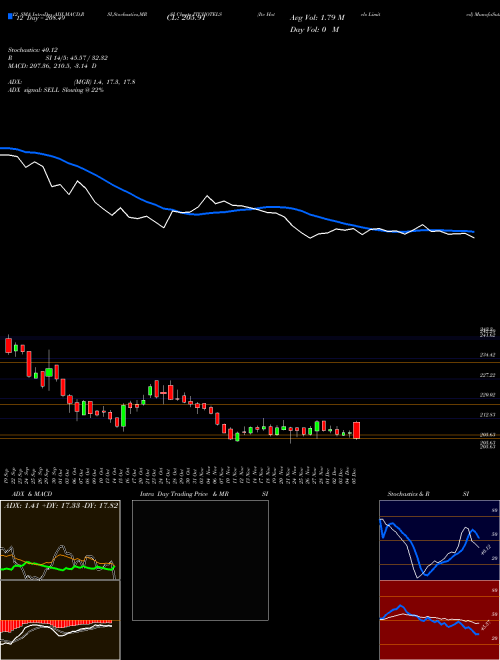The width and height of the screenshot is (500, 660).
Task: Click the first red candlestick on 19 Sep
Action: [x=8, y=345]
